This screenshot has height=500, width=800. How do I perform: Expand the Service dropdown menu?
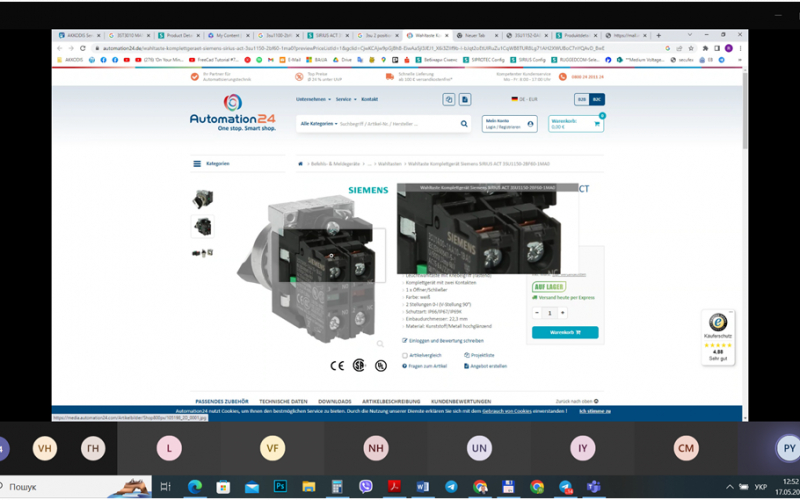coord(346,99)
